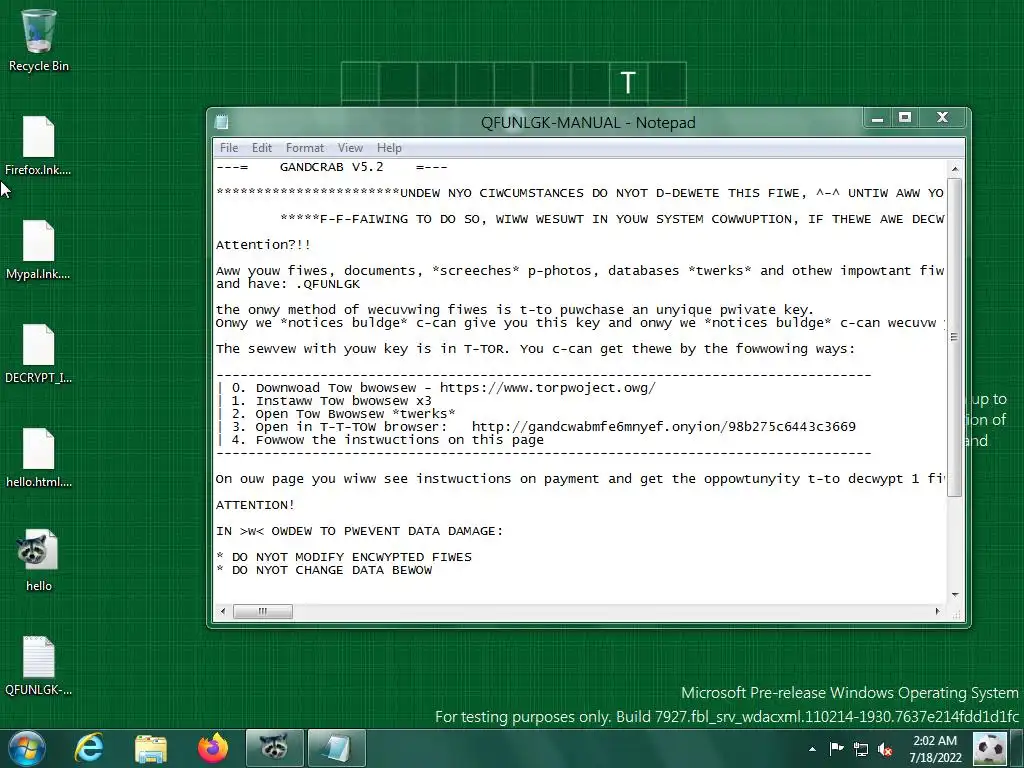Click the horizontal scrollbar right arrow
The height and width of the screenshot is (768, 1024).
(x=938, y=611)
